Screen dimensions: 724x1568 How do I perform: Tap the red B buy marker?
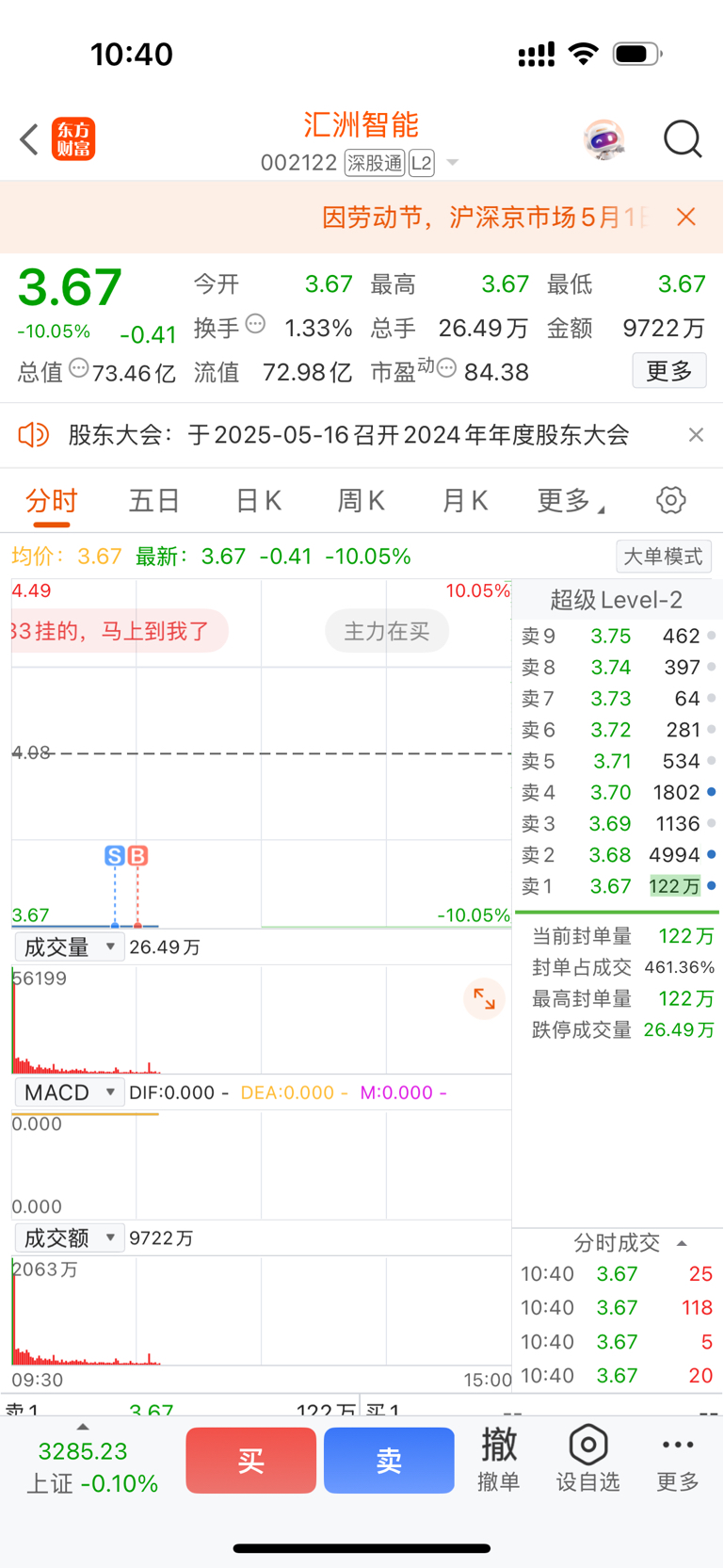[x=137, y=855]
